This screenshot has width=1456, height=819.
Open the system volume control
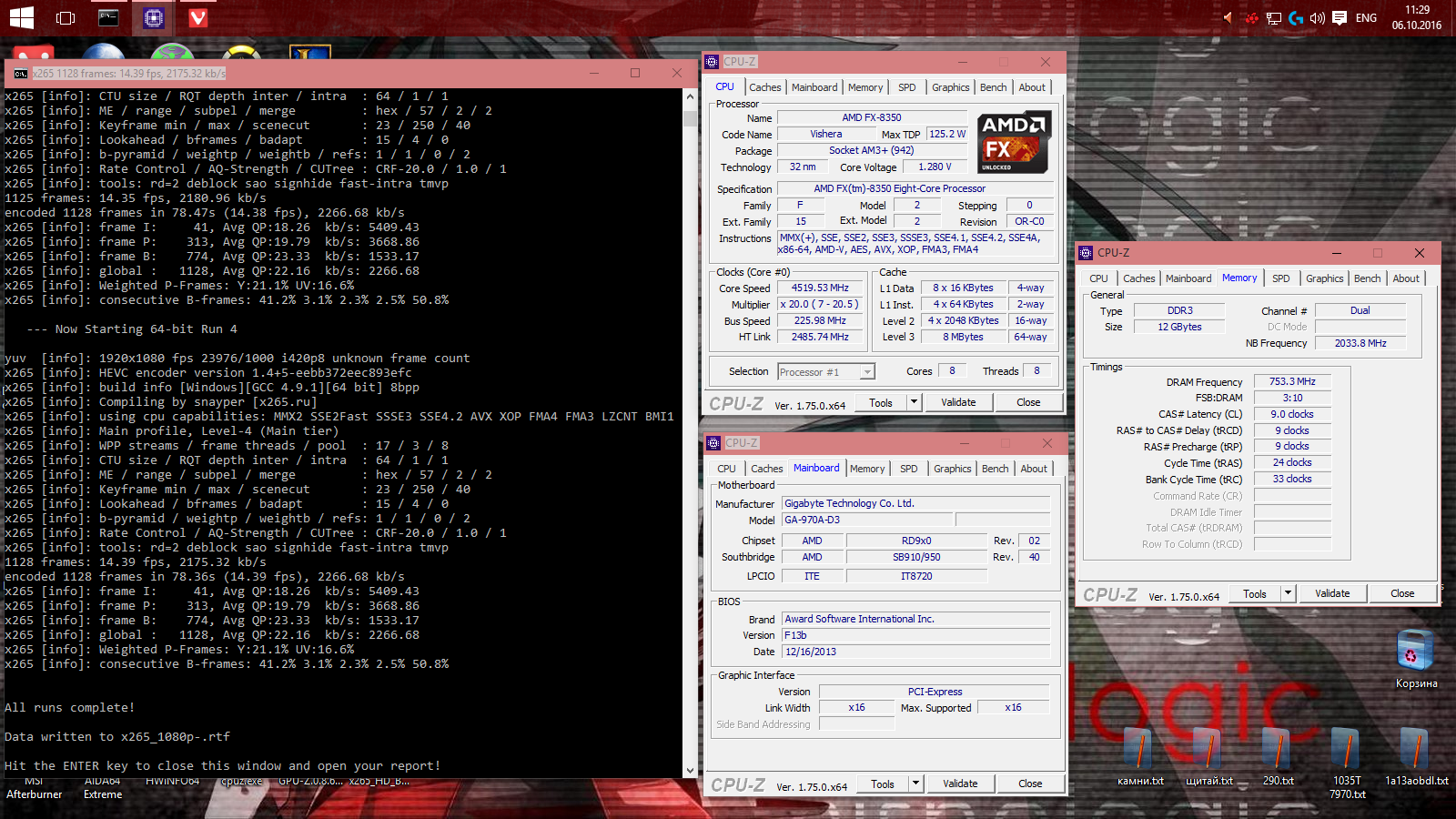(x=1317, y=17)
